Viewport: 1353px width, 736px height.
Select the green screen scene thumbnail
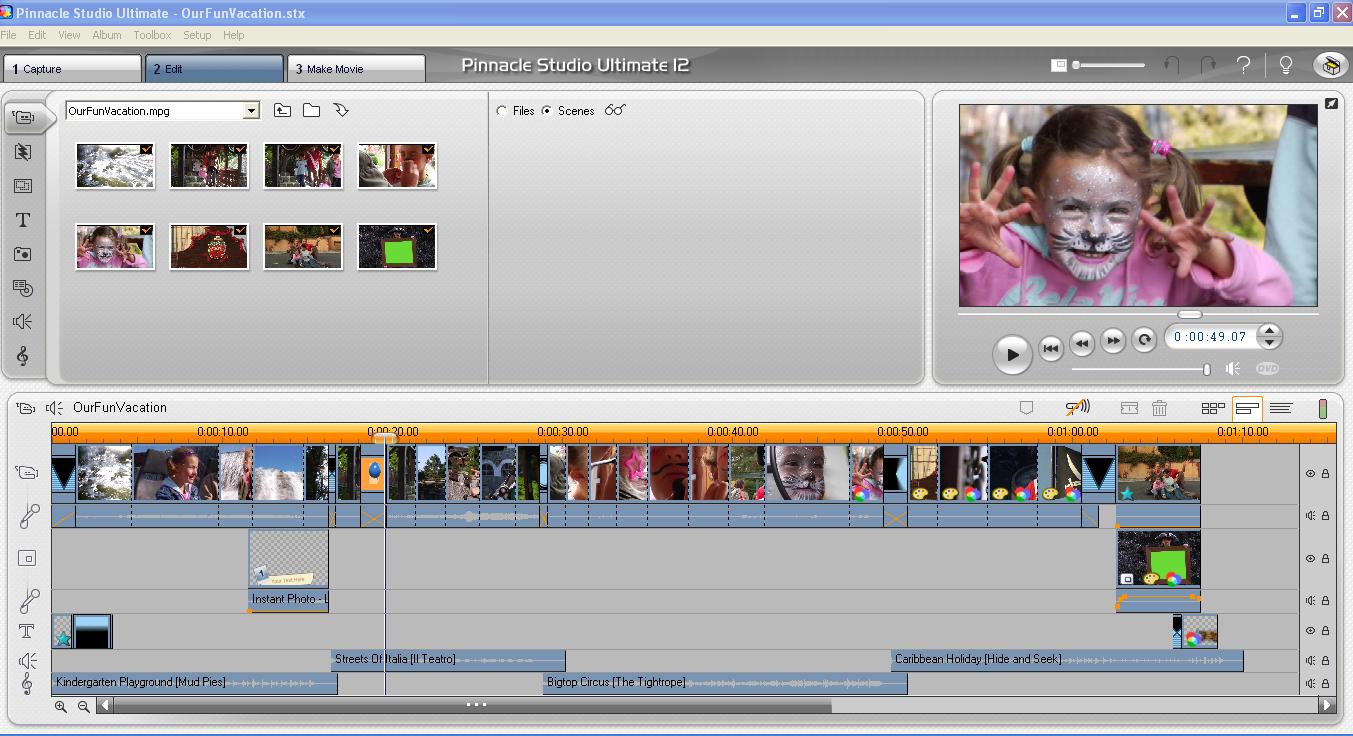point(397,246)
